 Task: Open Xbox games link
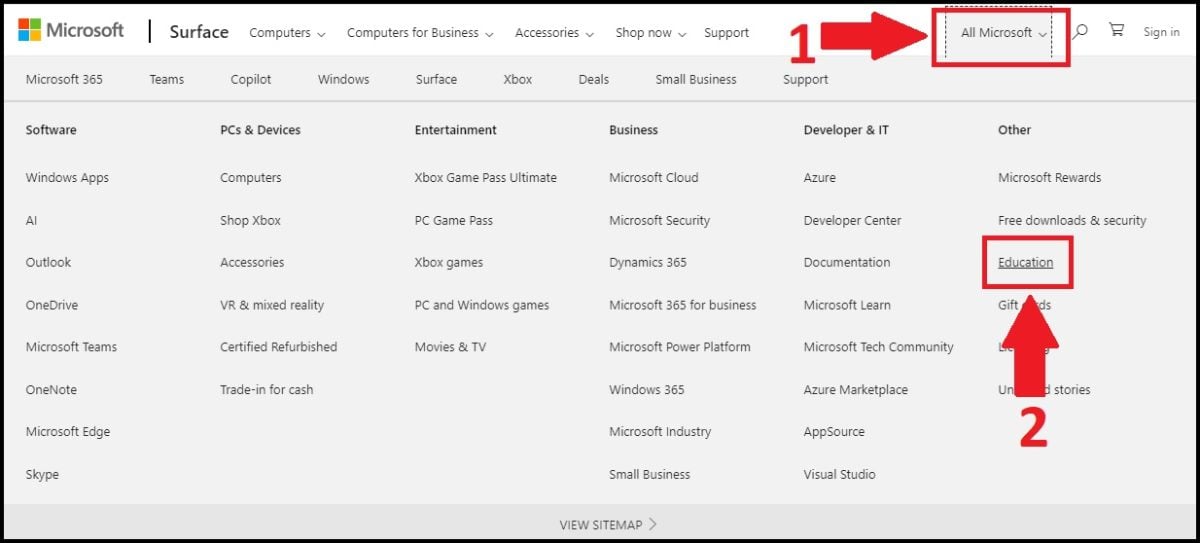click(449, 262)
